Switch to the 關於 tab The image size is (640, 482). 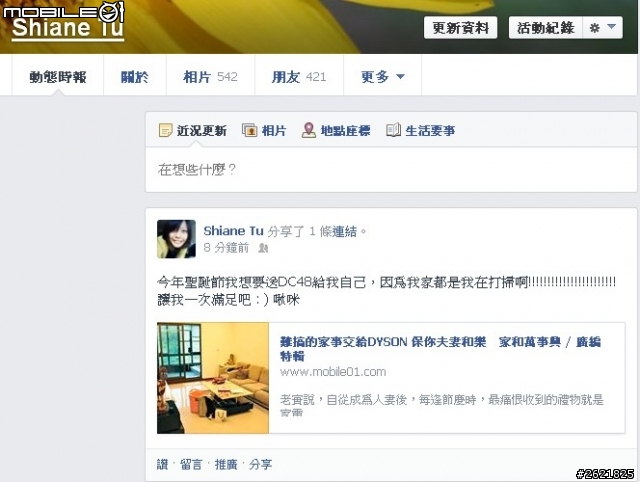[x=135, y=76]
